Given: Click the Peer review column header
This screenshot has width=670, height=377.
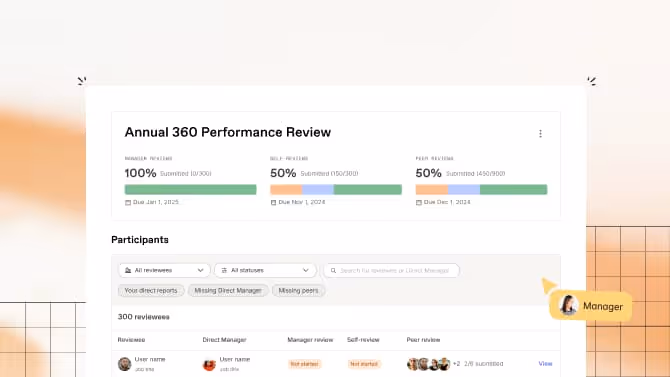Looking at the screenshot, I should (x=423, y=340).
